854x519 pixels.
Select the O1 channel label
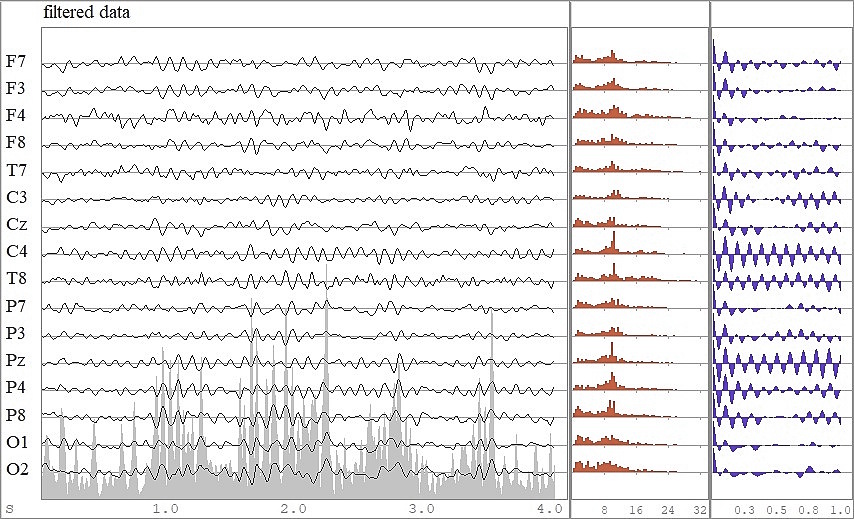(x=16, y=442)
